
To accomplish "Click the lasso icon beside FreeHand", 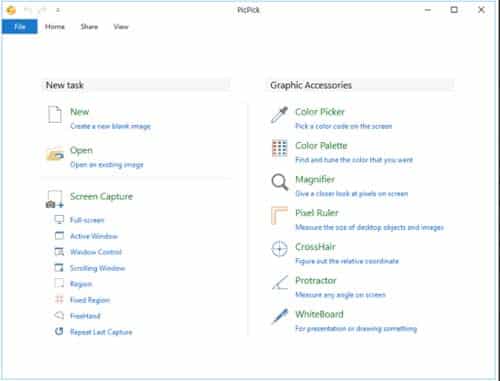I will [x=59, y=315].
